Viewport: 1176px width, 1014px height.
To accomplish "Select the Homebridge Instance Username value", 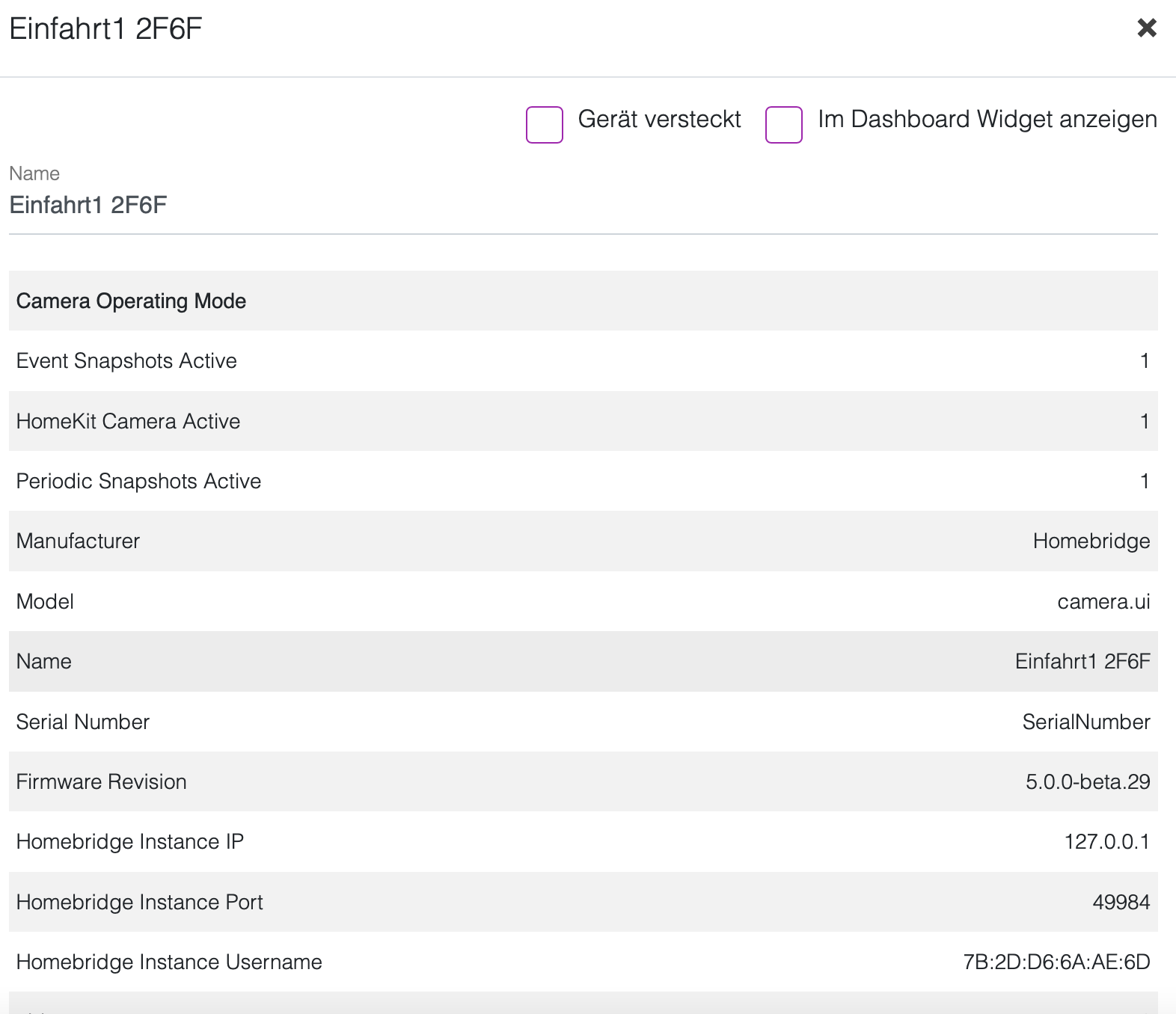I will point(1056,962).
